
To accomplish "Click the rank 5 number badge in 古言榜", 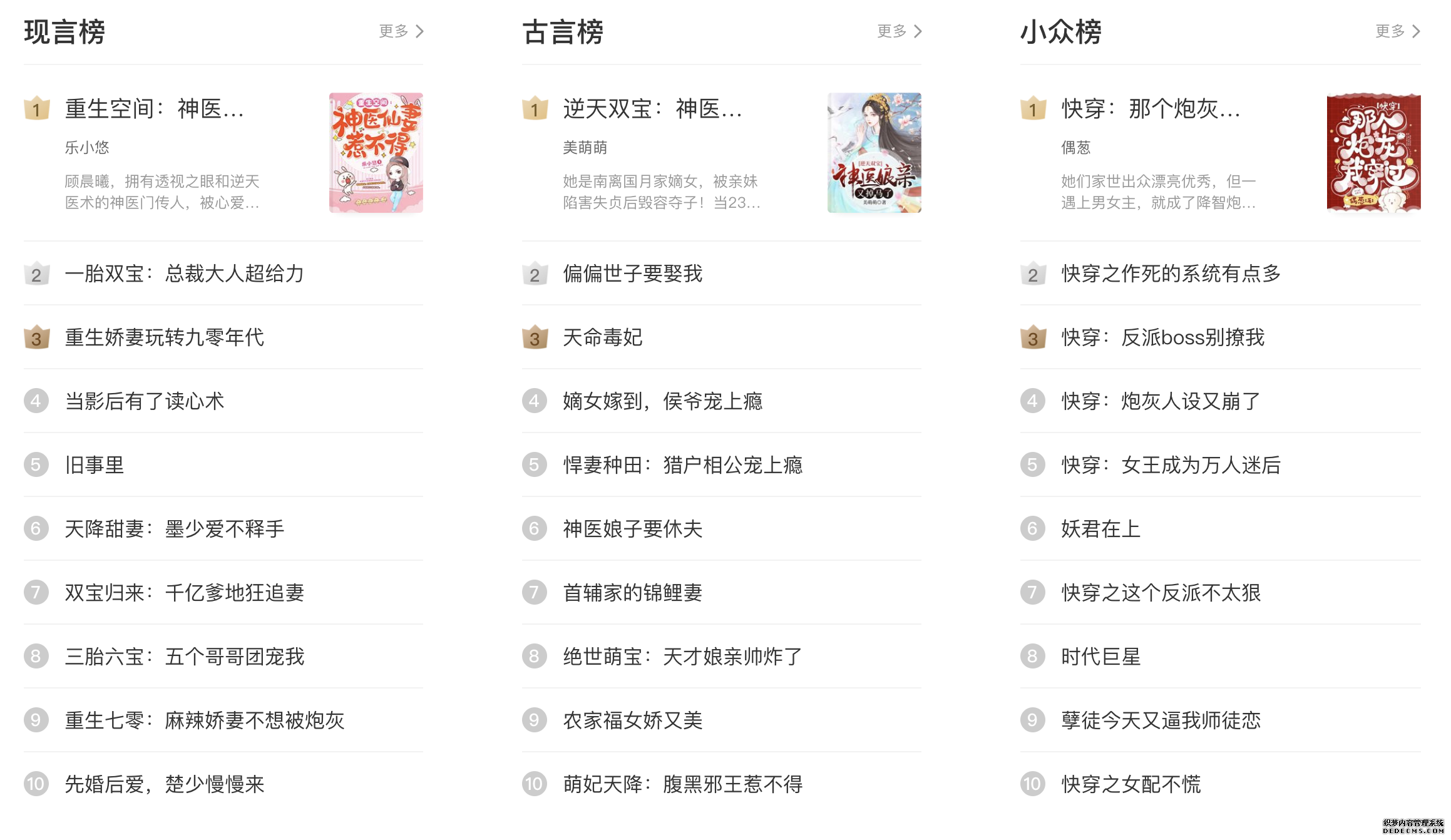I will coord(534,465).
